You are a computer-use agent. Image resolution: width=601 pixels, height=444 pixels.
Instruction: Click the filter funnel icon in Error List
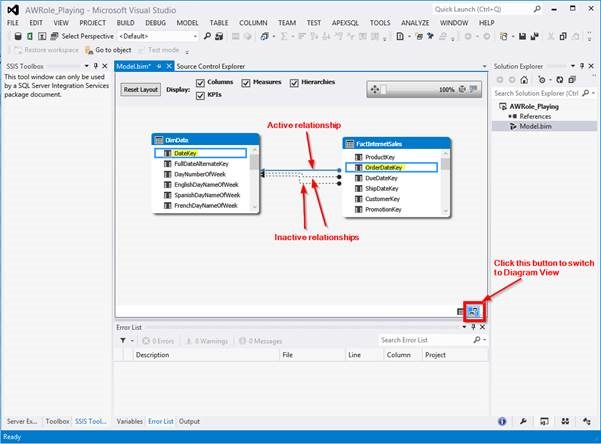pyautogui.click(x=123, y=340)
